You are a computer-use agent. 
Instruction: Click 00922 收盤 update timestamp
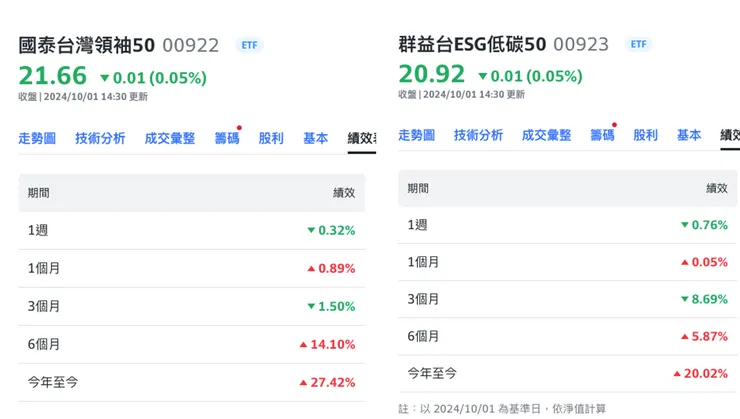(83, 97)
